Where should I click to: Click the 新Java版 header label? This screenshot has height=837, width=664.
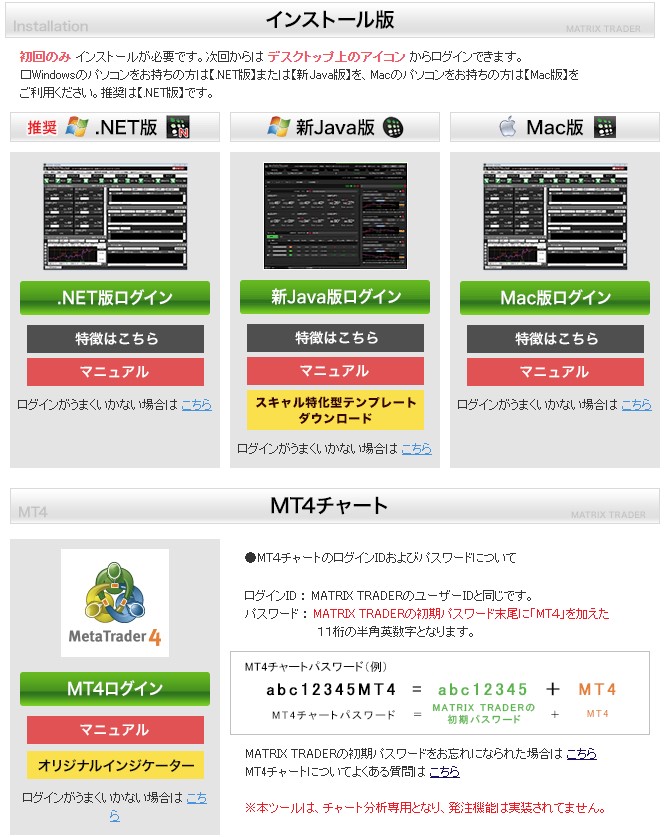pos(335,127)
